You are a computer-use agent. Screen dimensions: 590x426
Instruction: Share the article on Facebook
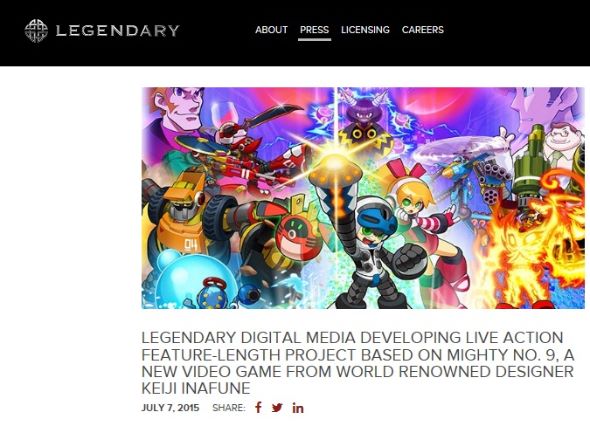(x=259, y=408)
